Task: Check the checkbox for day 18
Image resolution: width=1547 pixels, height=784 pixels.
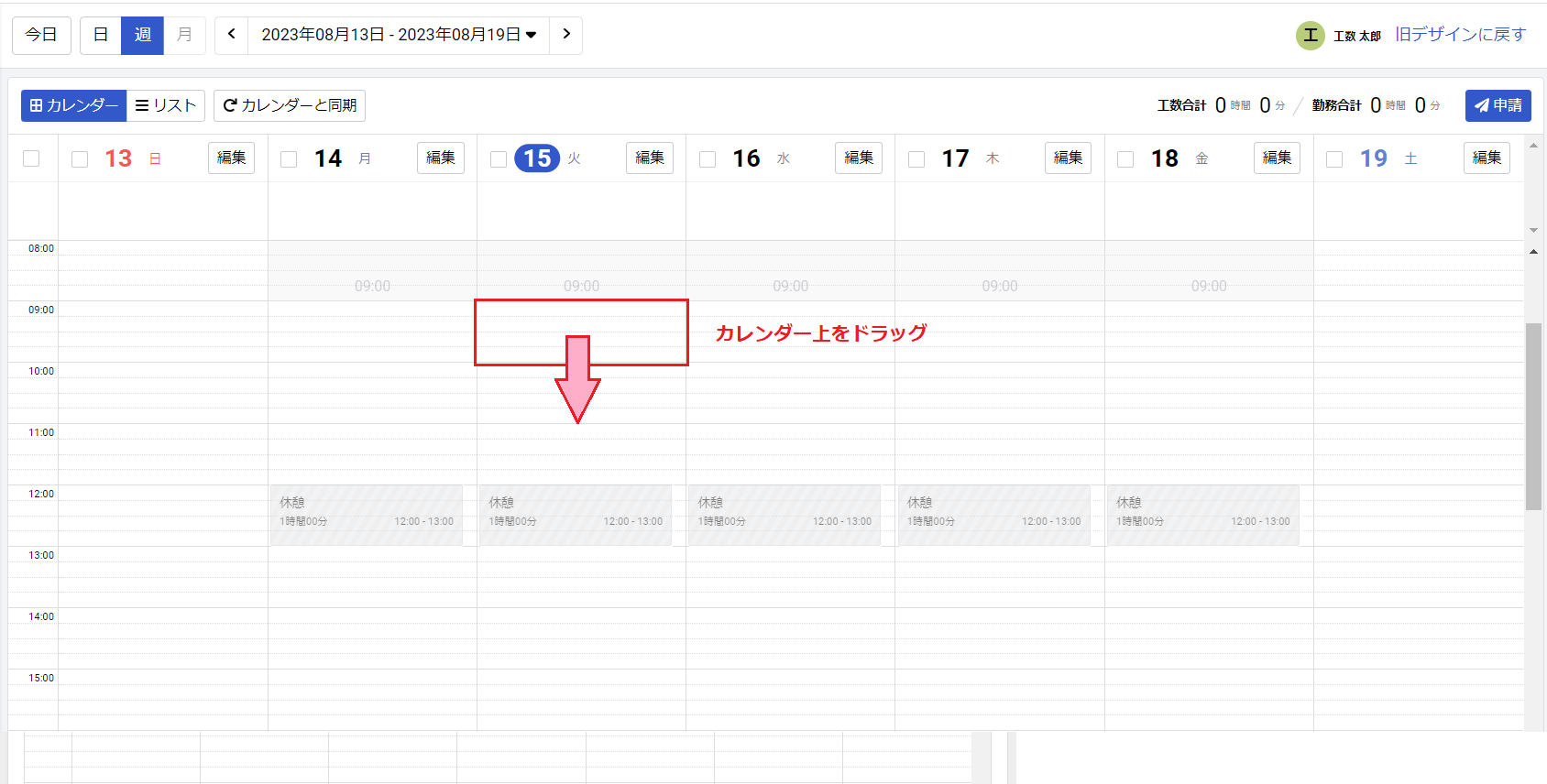Action: click(x=1125, y=159)
